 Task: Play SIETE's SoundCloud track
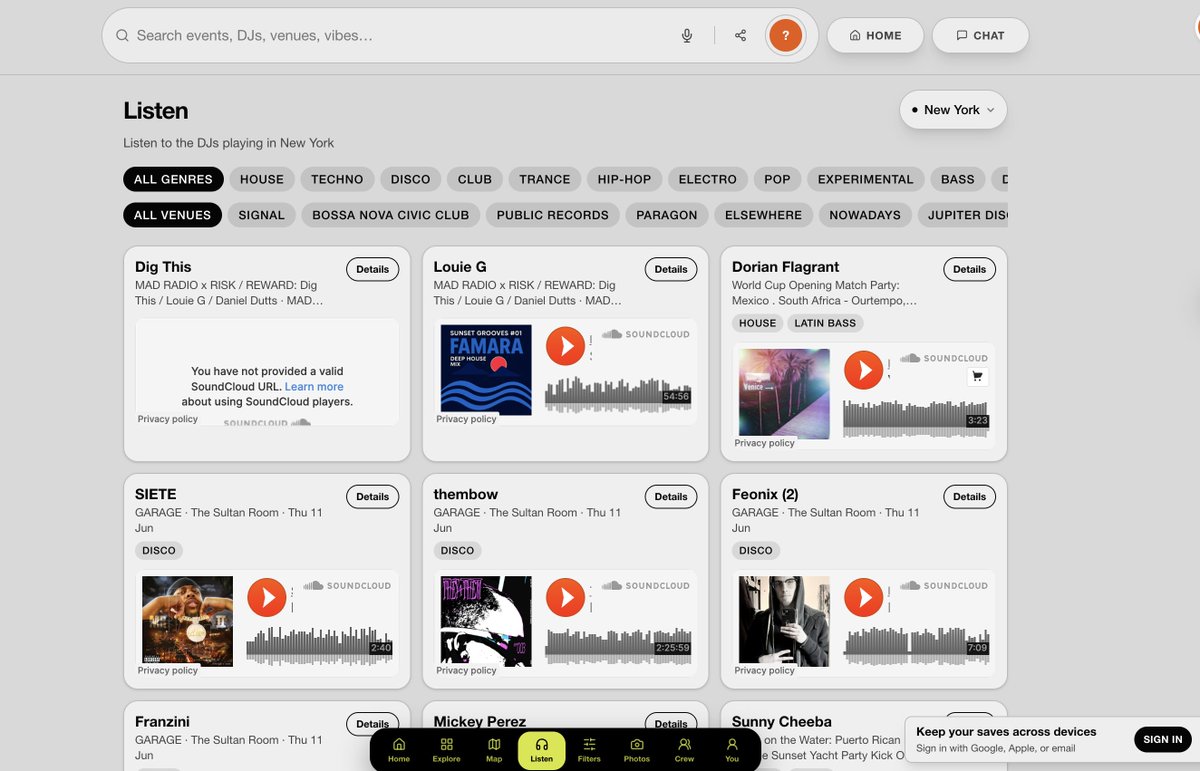tap(267, 597)
